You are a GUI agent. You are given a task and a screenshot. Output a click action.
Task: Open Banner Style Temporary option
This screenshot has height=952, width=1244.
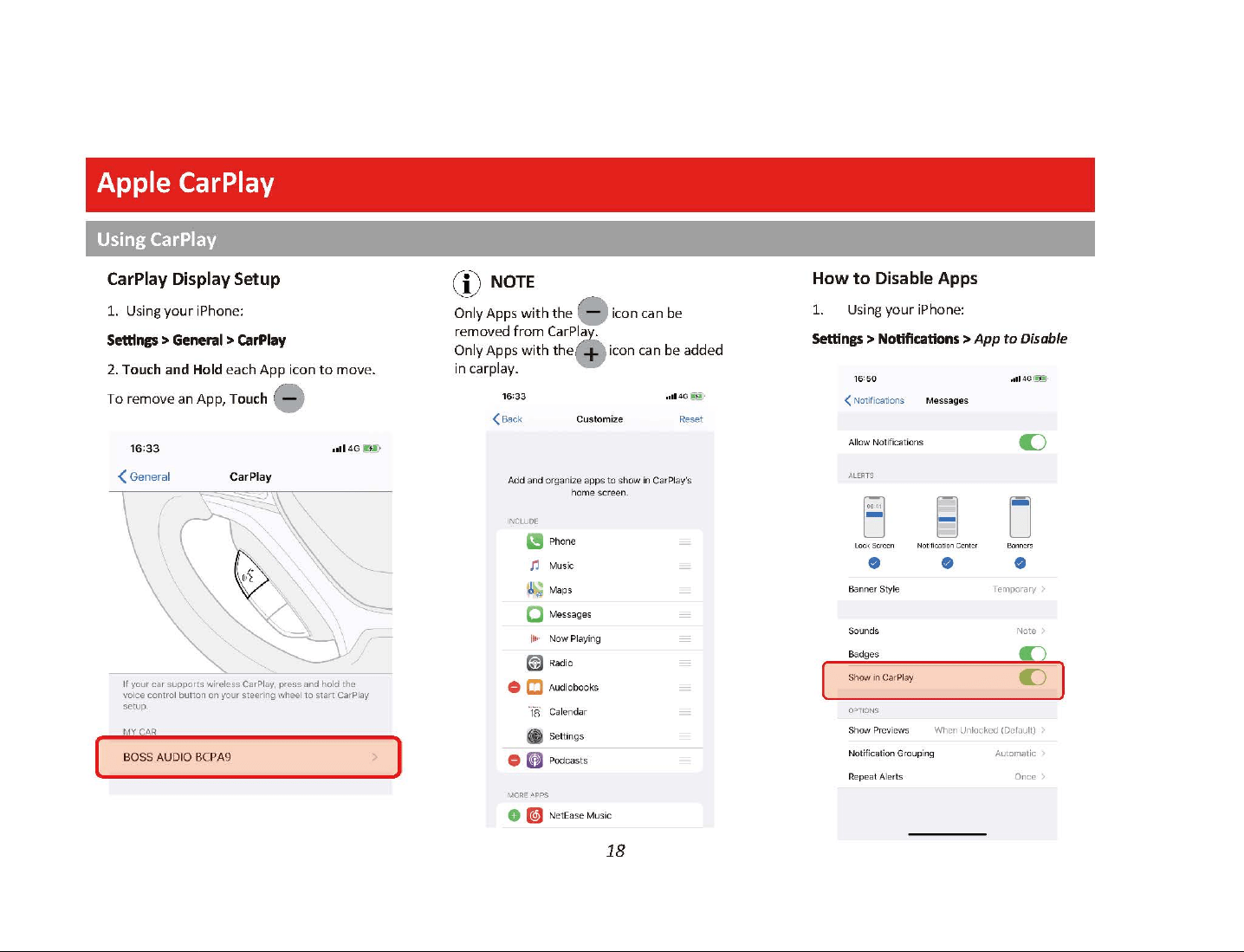947,589
